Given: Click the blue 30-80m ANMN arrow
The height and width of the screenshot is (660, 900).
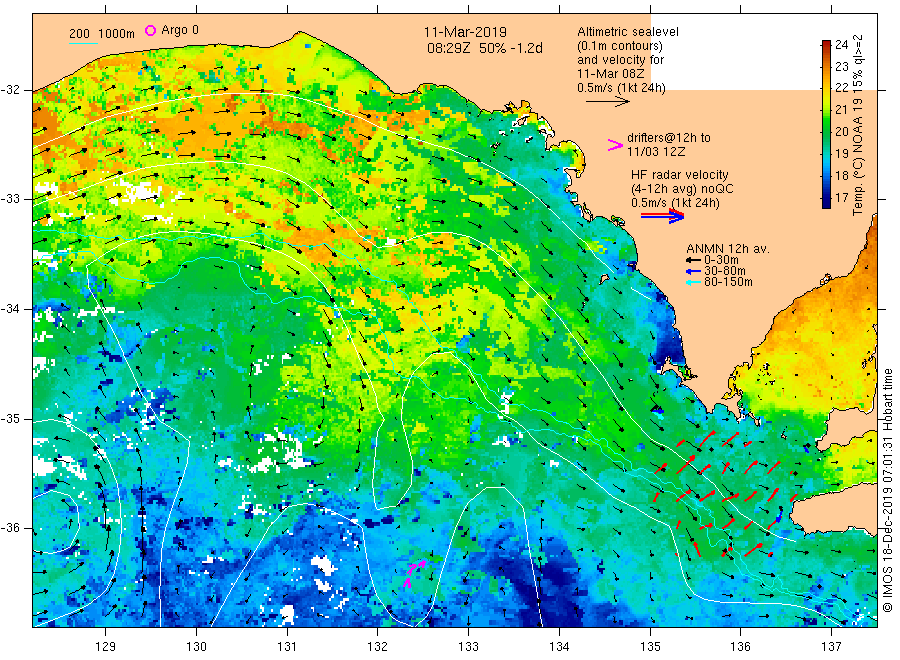Looking at the screenshot, I should pyautogui.click(x=694, y=271).
